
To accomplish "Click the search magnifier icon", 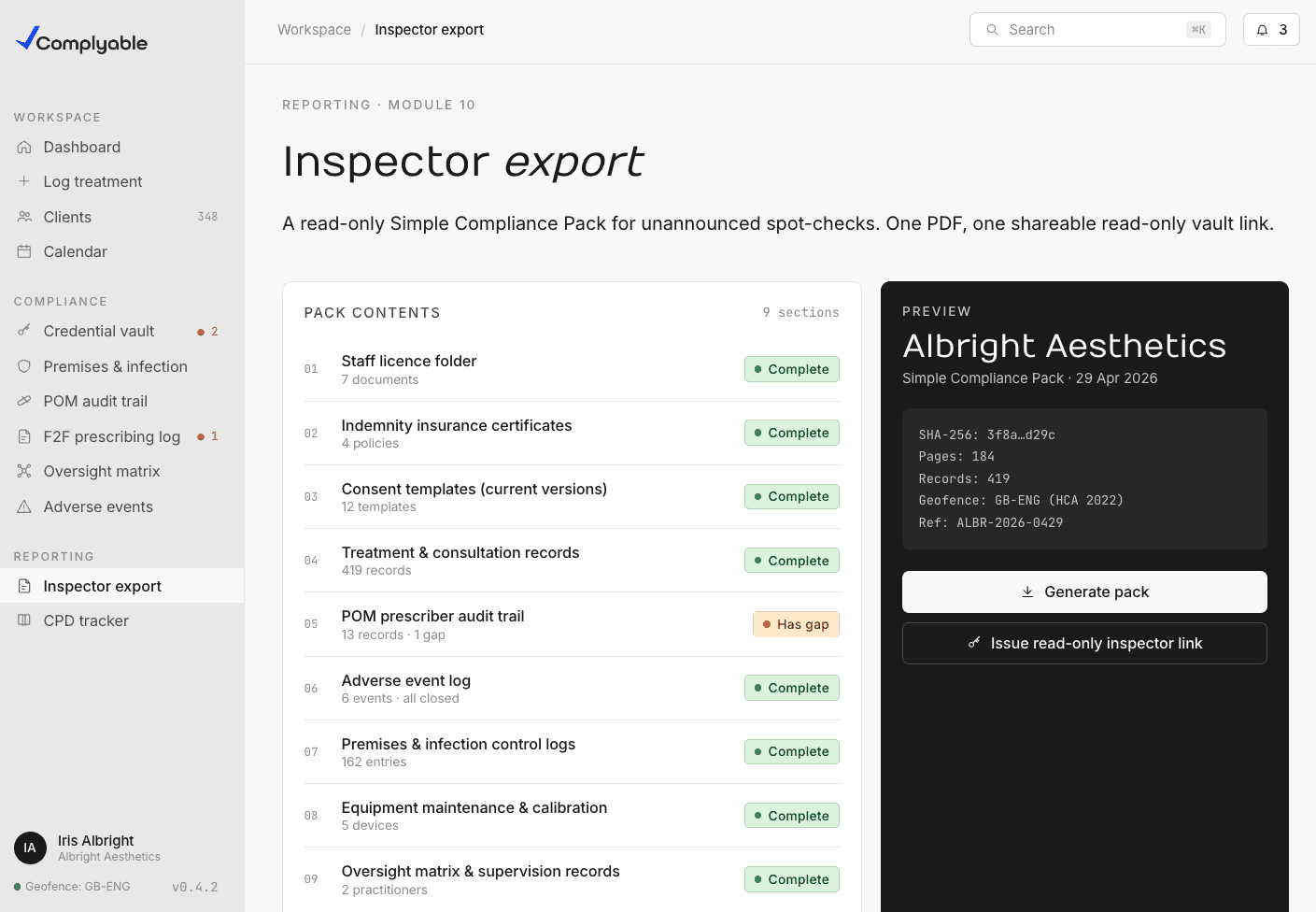I will pyautogui.click(x=992, y=30).
